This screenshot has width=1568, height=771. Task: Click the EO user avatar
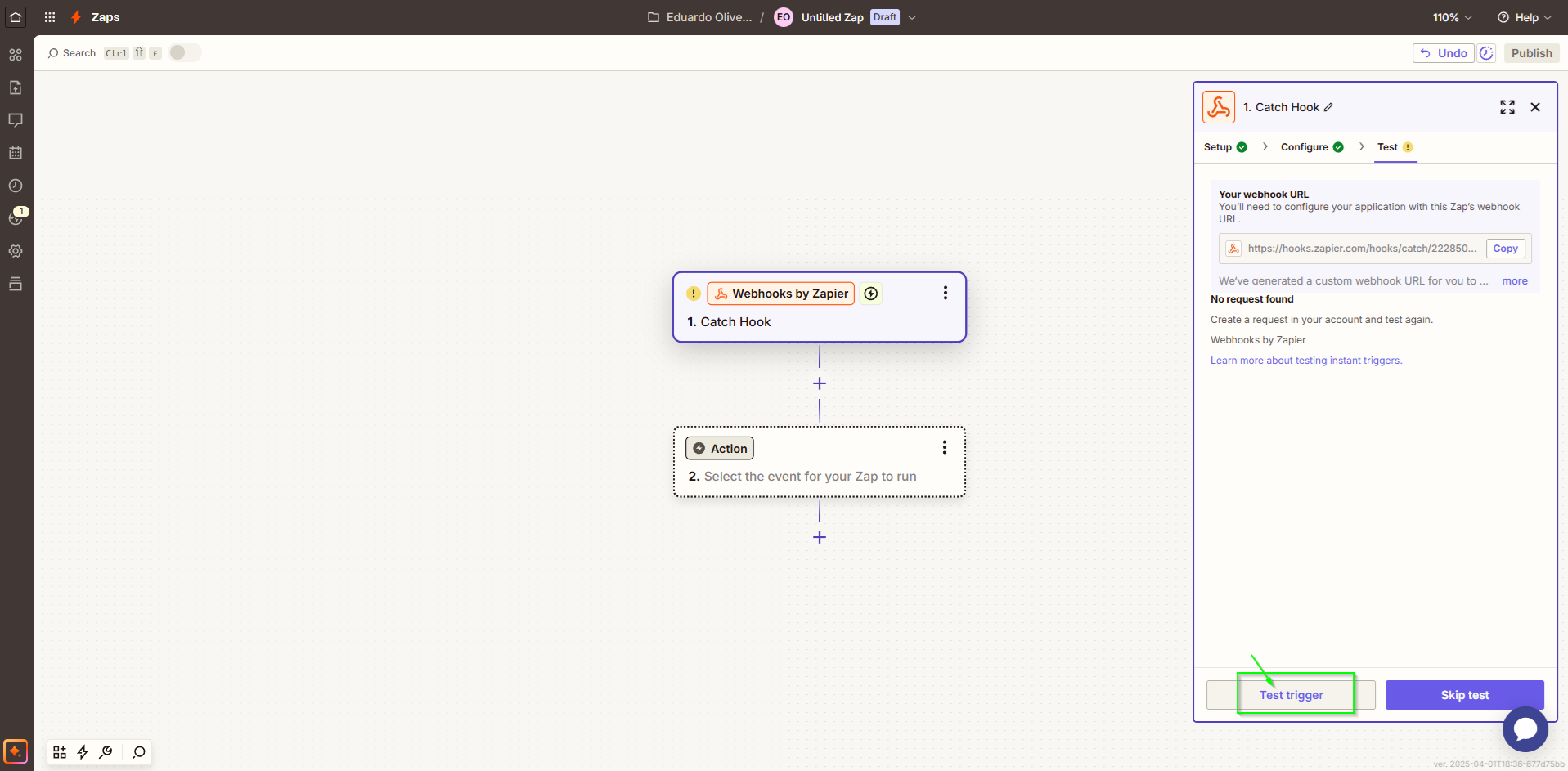click(784, 17)
